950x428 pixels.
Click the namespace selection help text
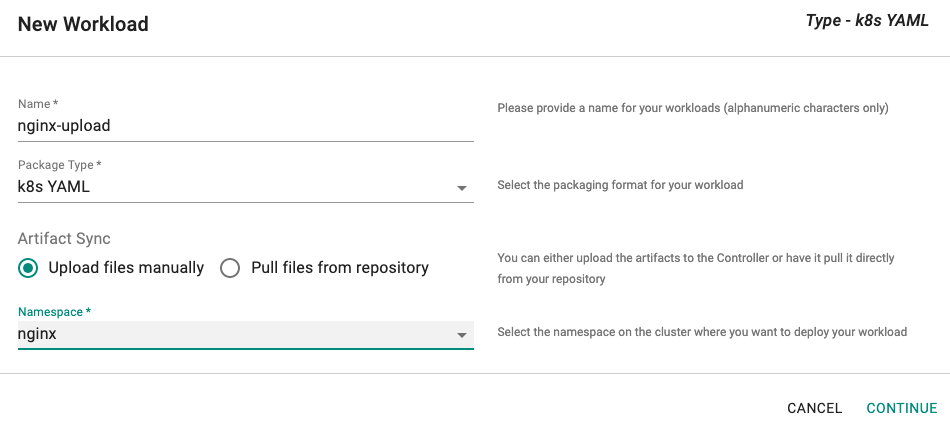pos(702,332)
